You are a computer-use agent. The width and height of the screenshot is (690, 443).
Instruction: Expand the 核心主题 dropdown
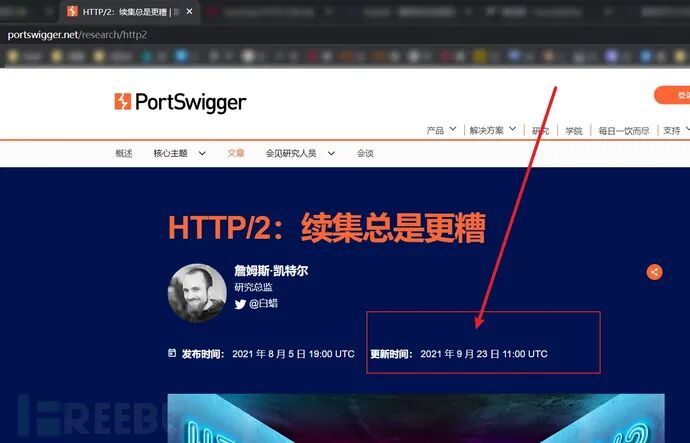179,153
